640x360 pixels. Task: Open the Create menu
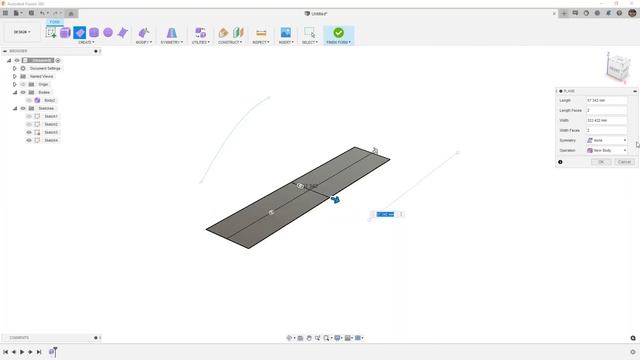click(86, 42)
